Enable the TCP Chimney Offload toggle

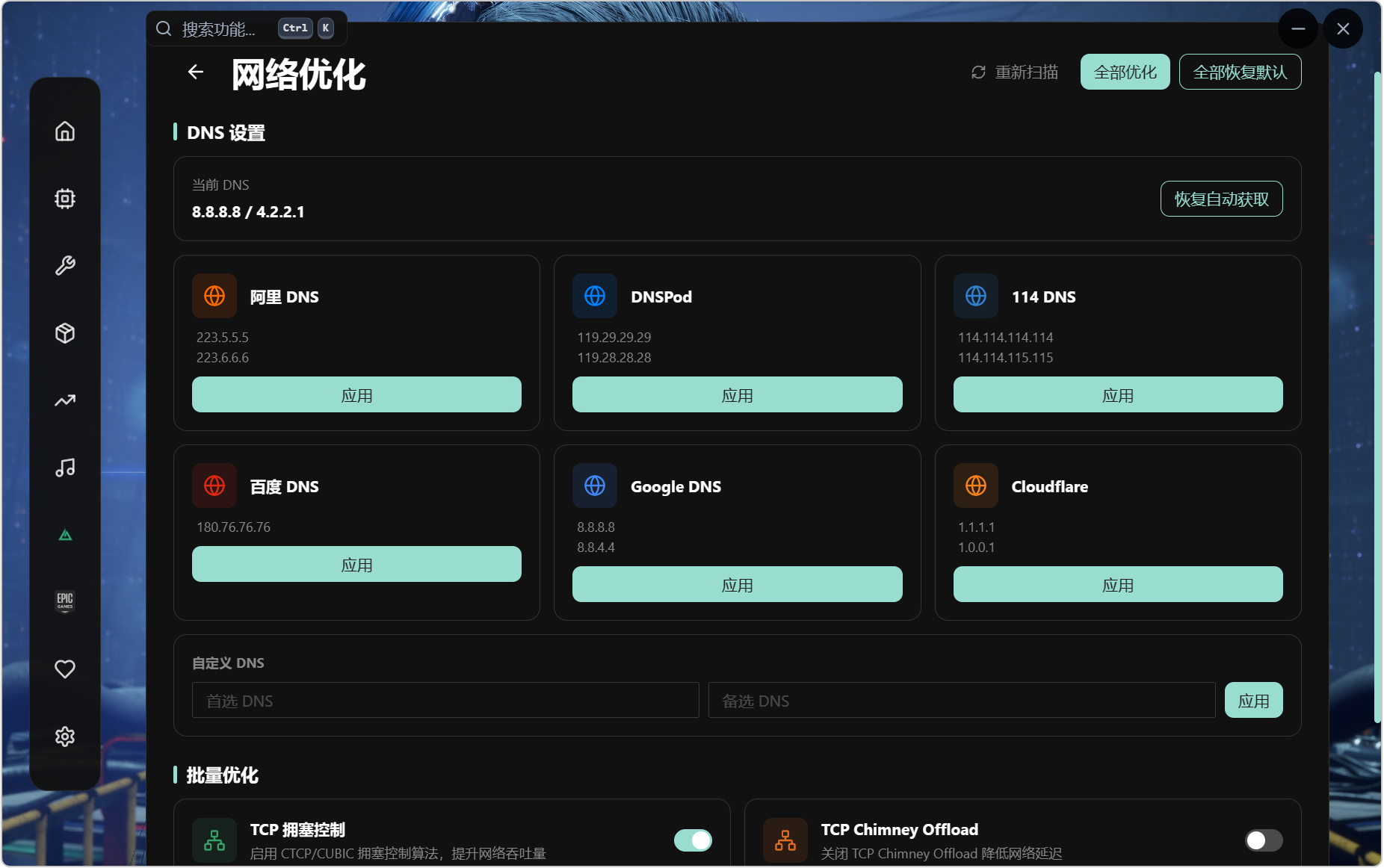click(x=1264, y=840)
